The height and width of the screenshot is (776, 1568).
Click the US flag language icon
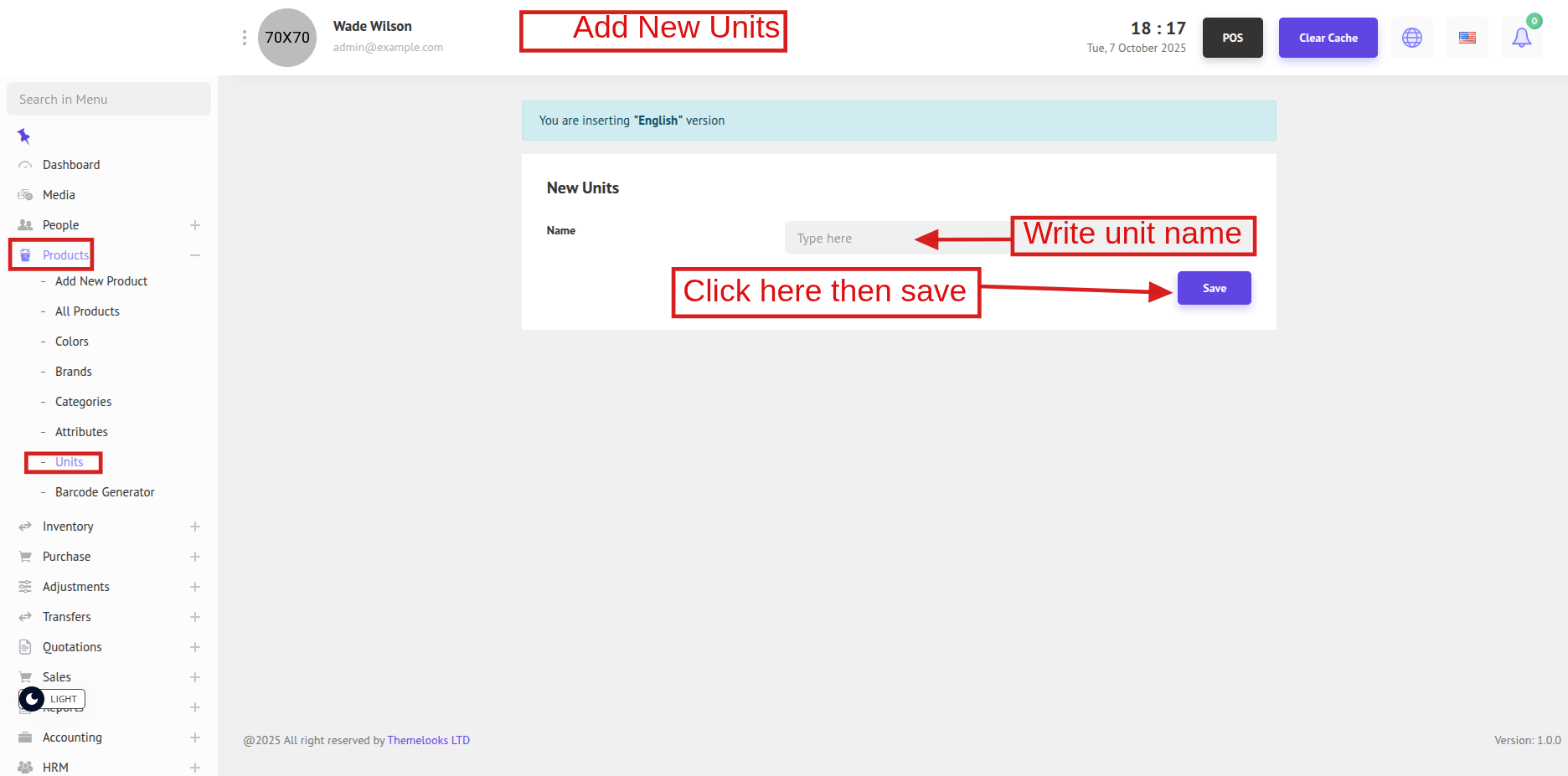[x=1467, y=38]
